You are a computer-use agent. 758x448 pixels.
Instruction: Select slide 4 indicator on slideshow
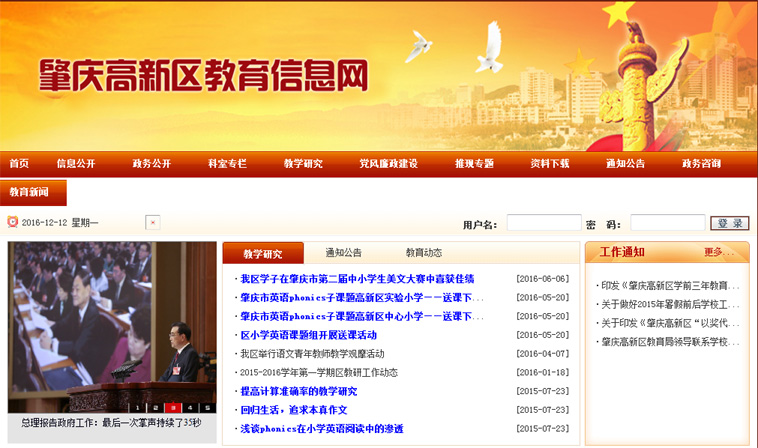coord(189,408)
